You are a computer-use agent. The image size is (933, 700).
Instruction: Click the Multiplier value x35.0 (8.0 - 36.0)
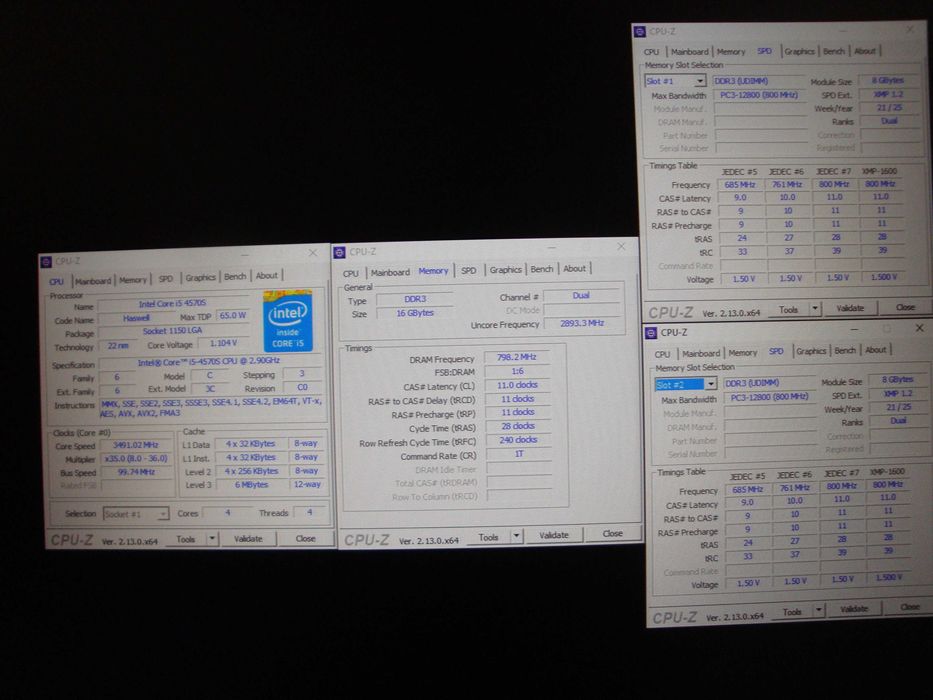136,459
